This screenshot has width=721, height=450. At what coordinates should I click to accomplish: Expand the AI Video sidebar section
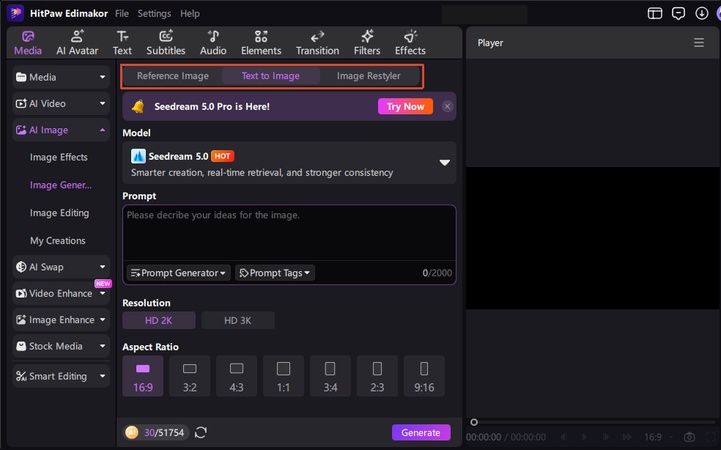(x=61, y=104)
